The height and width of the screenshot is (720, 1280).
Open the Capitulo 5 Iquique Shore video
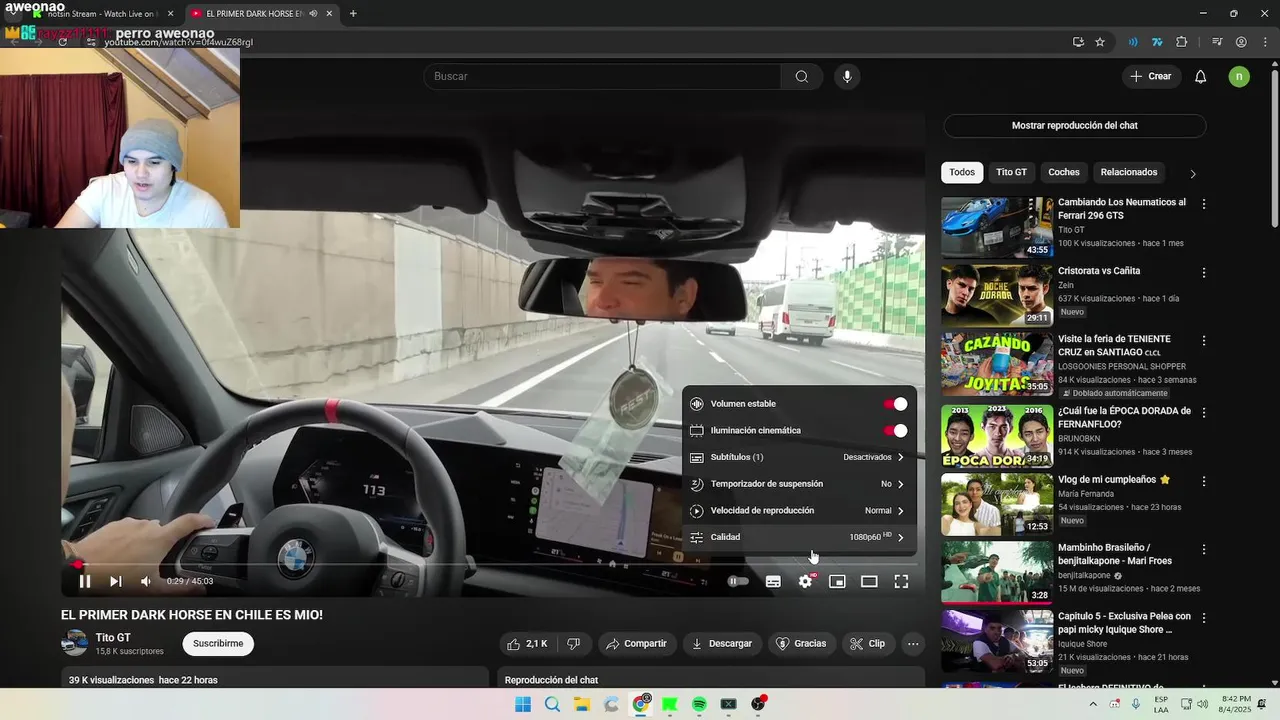coord(997,641)
